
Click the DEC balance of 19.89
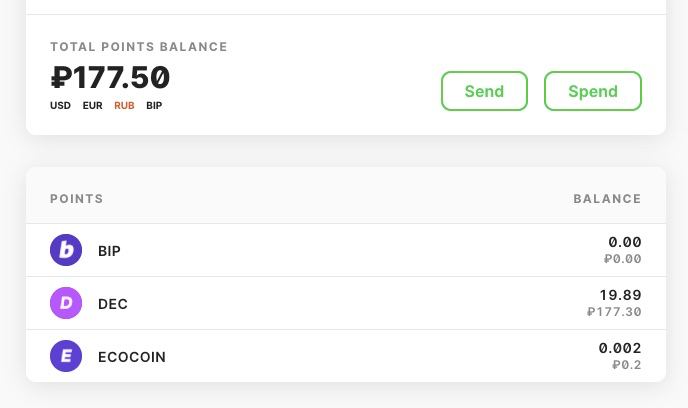(620, 295)
